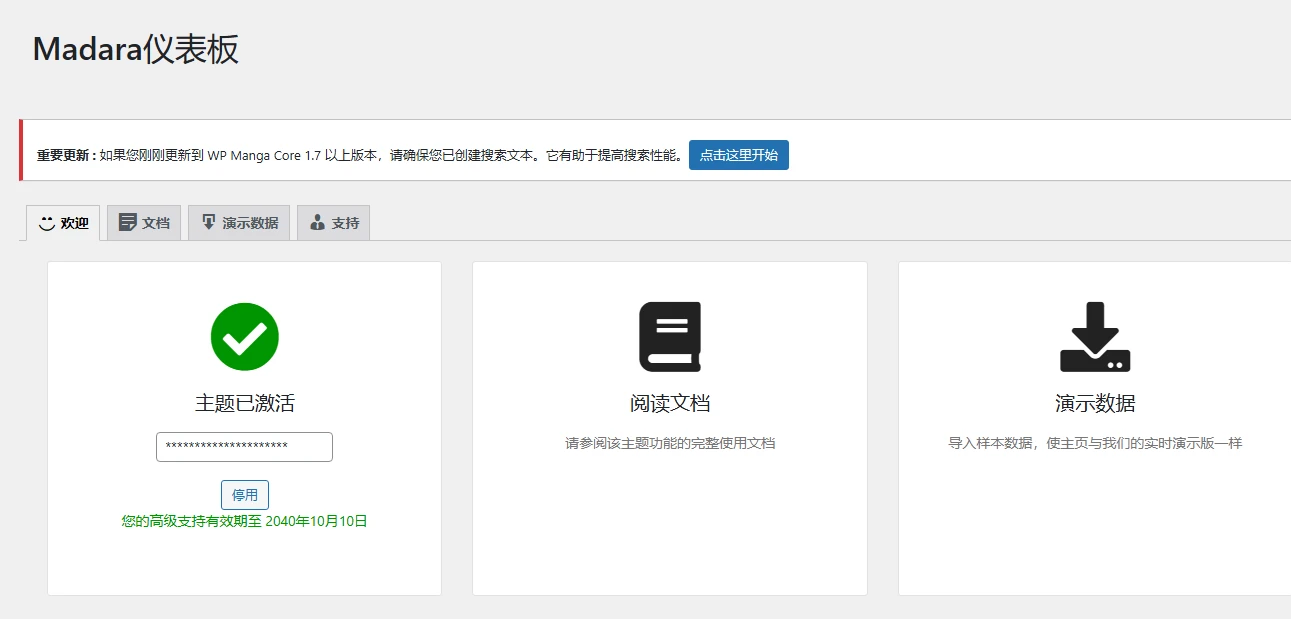Image resolution: width=1291 pixels, height=619 pixels.
Task: Click the green support expiry date text
Action: point(243,520)
